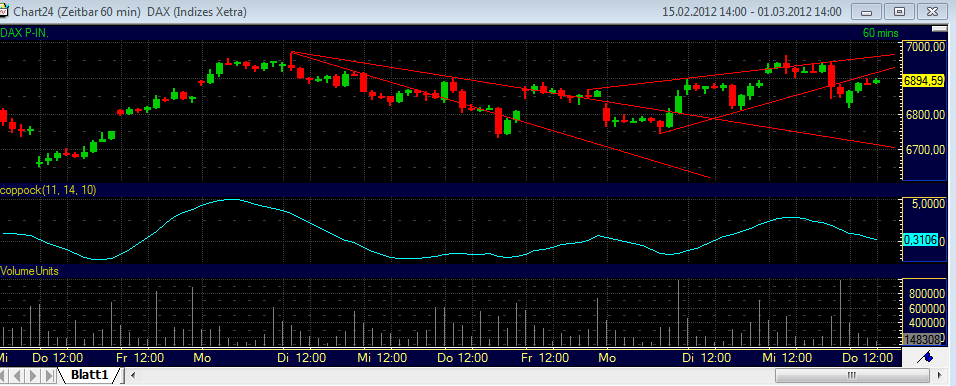956x386 pixels.
Task: Click the 'Di 12:00' label under the trendline start
Action: pos(301,357)
